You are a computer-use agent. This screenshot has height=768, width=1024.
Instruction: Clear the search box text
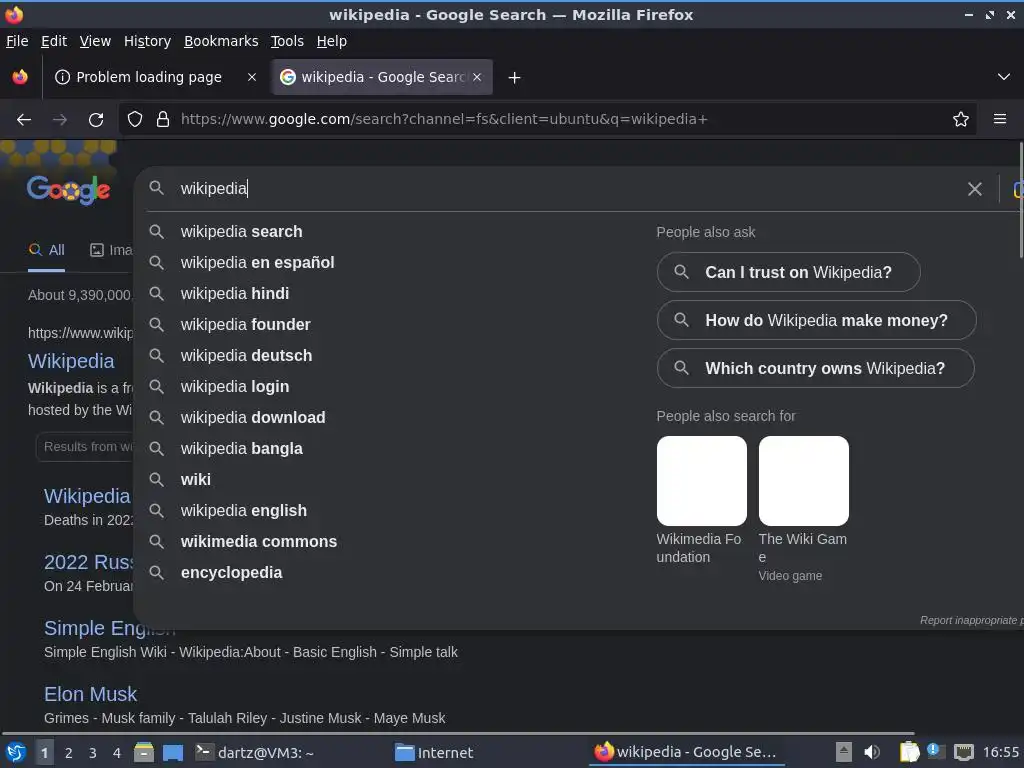(x=974, y=189)
